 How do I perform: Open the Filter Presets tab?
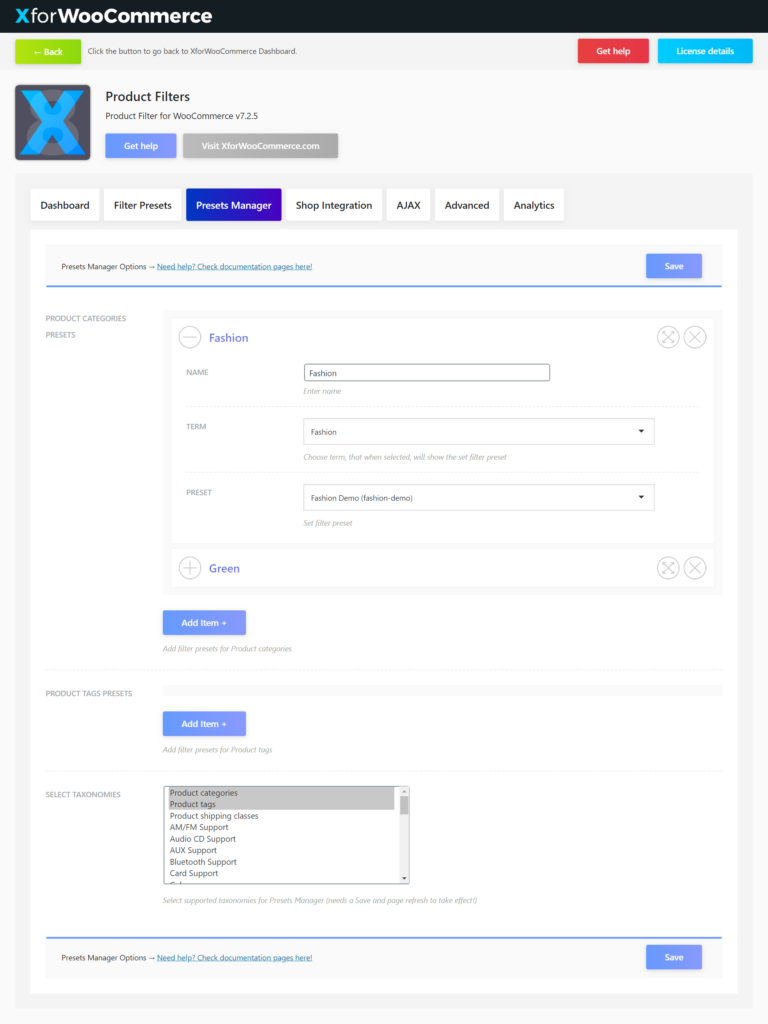[x=142, y=205]
